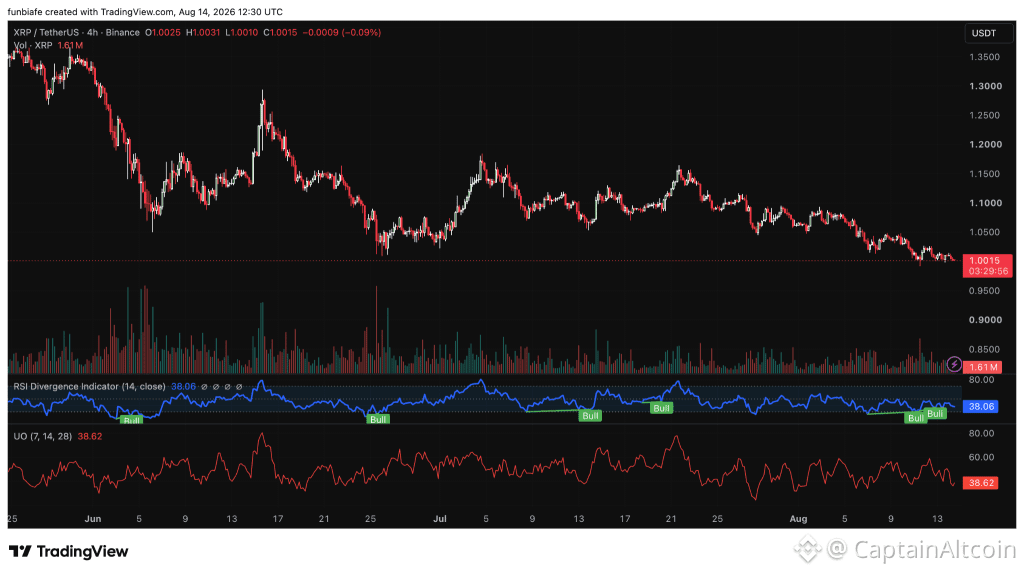This screenshot has height=574, width=1024.
Task: Click the funbiafe created with TradingView.com caption
Action: pyautogui.click(x=145, y=12)
